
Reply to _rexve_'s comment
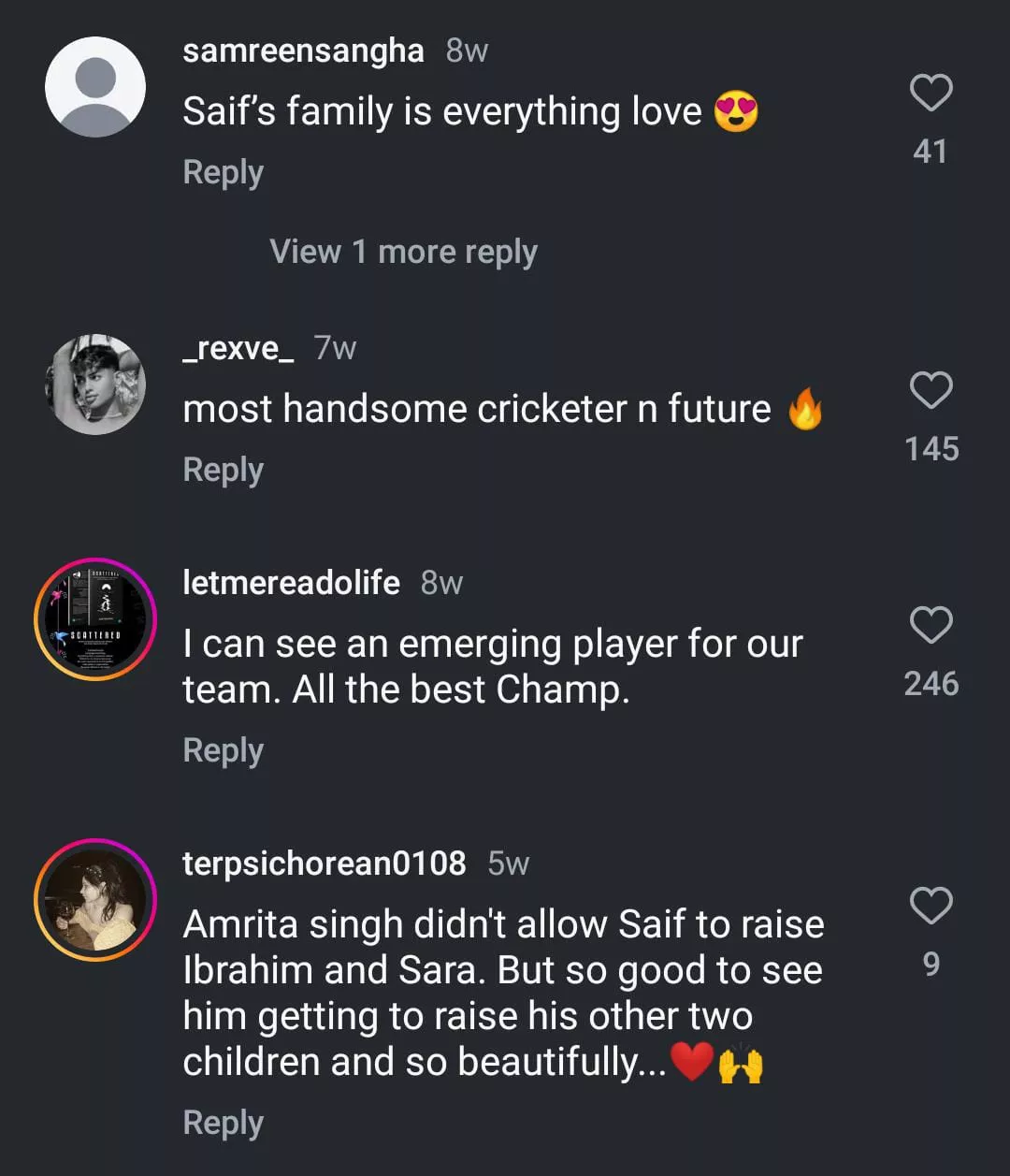click(223, 470)
